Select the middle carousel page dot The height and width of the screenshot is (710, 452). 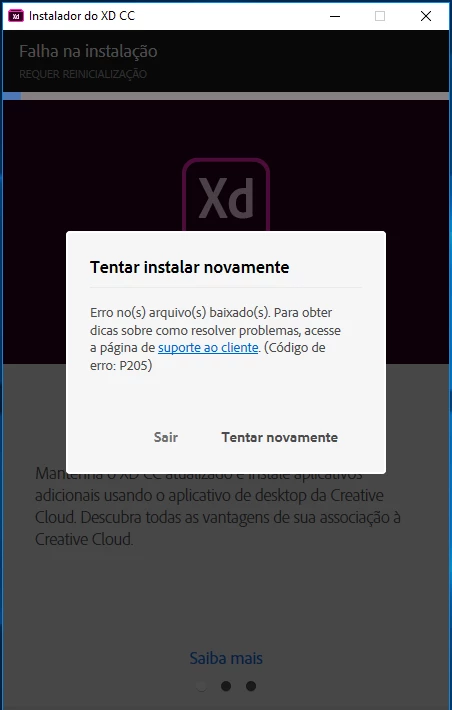[226, 686]
